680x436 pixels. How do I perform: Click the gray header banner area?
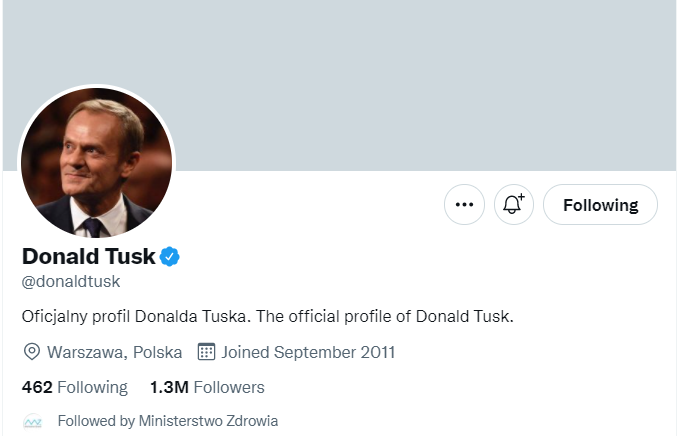click(x=400, y=80)
